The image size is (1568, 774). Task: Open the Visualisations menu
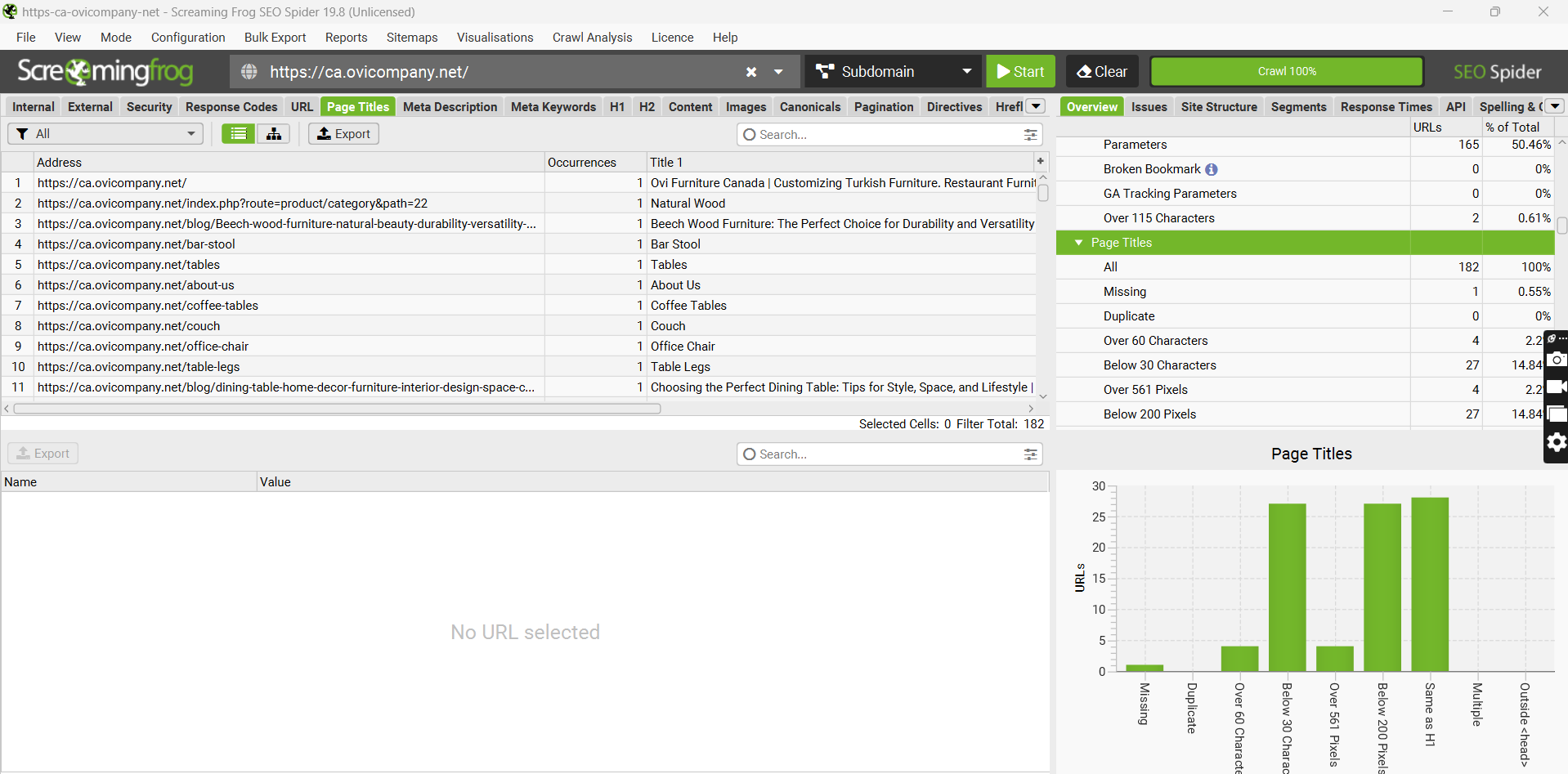coord(495,38)
